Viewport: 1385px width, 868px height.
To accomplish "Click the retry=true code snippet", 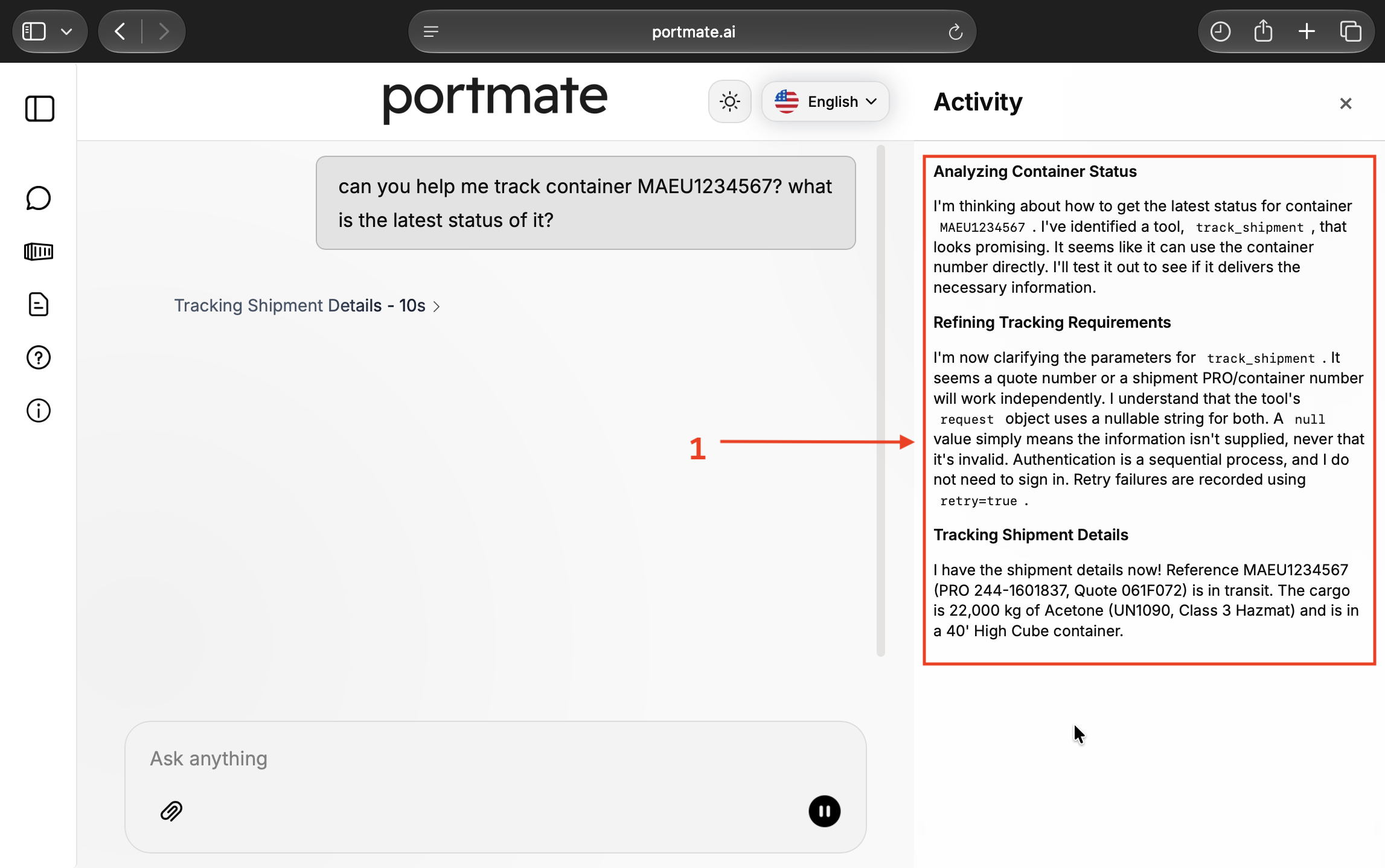I will coord(978,501).
